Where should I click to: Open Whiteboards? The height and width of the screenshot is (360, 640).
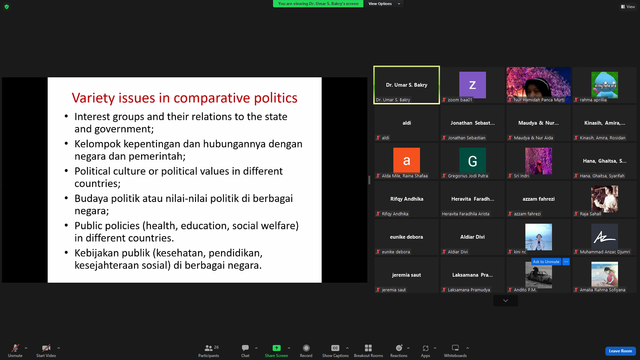pyautogui.click(x=455, y=350)
